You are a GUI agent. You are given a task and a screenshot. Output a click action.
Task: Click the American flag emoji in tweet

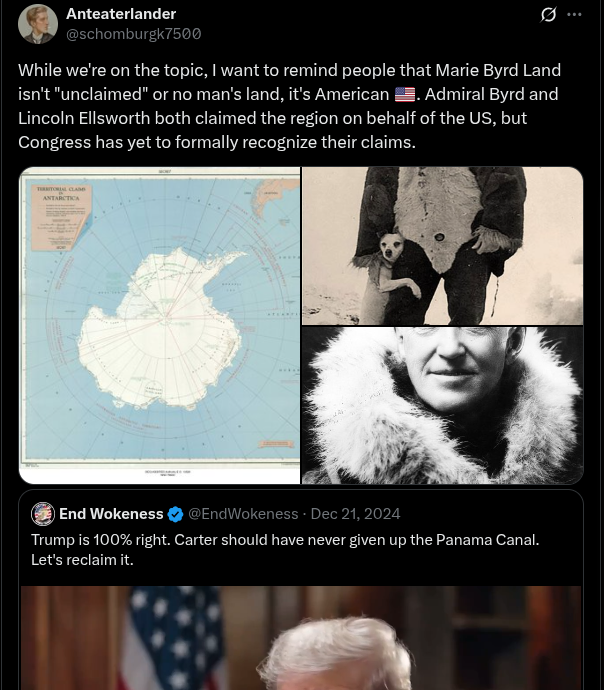point(405,94)
